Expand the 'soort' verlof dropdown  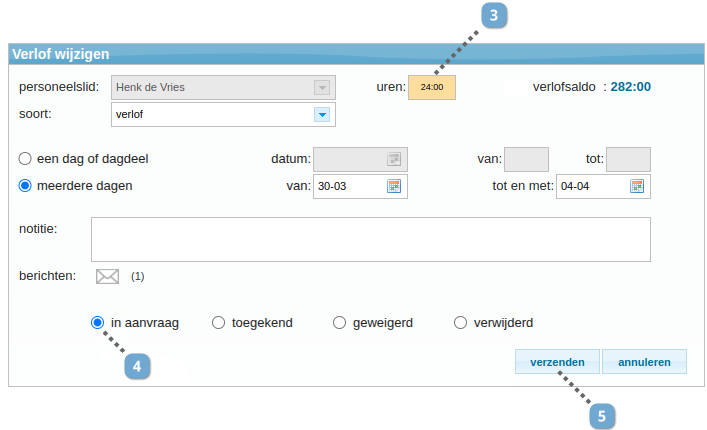(x=322, y=114)
